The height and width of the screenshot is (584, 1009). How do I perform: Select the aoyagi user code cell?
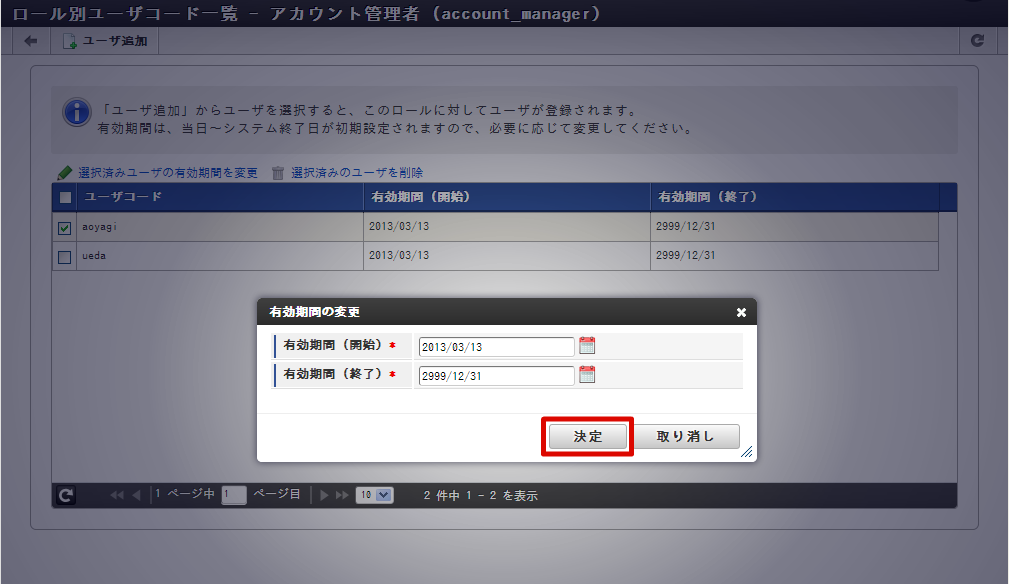point(220,227)
